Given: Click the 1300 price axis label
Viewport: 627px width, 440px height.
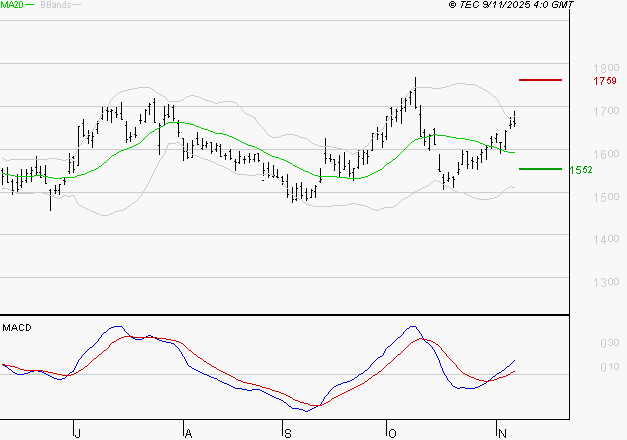Looking at the screenshot, I should click(x=606, y=282).
